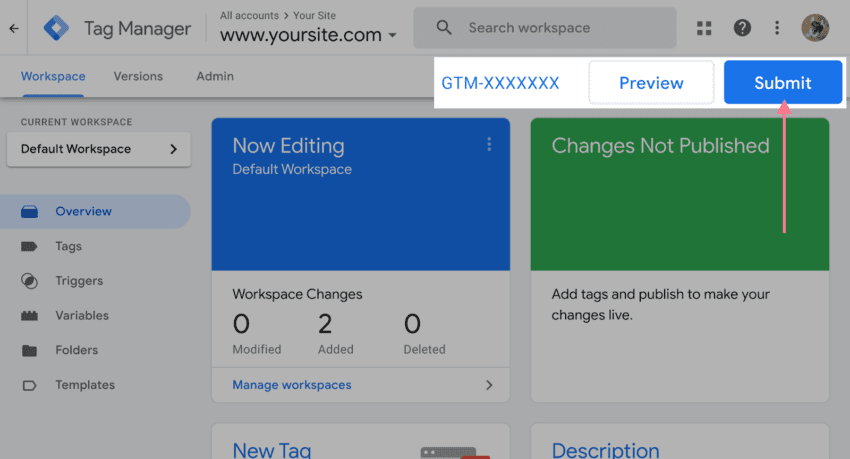The image size is (850, 459).
Task: Switch to the Versions tab
Action: point(138,76)
